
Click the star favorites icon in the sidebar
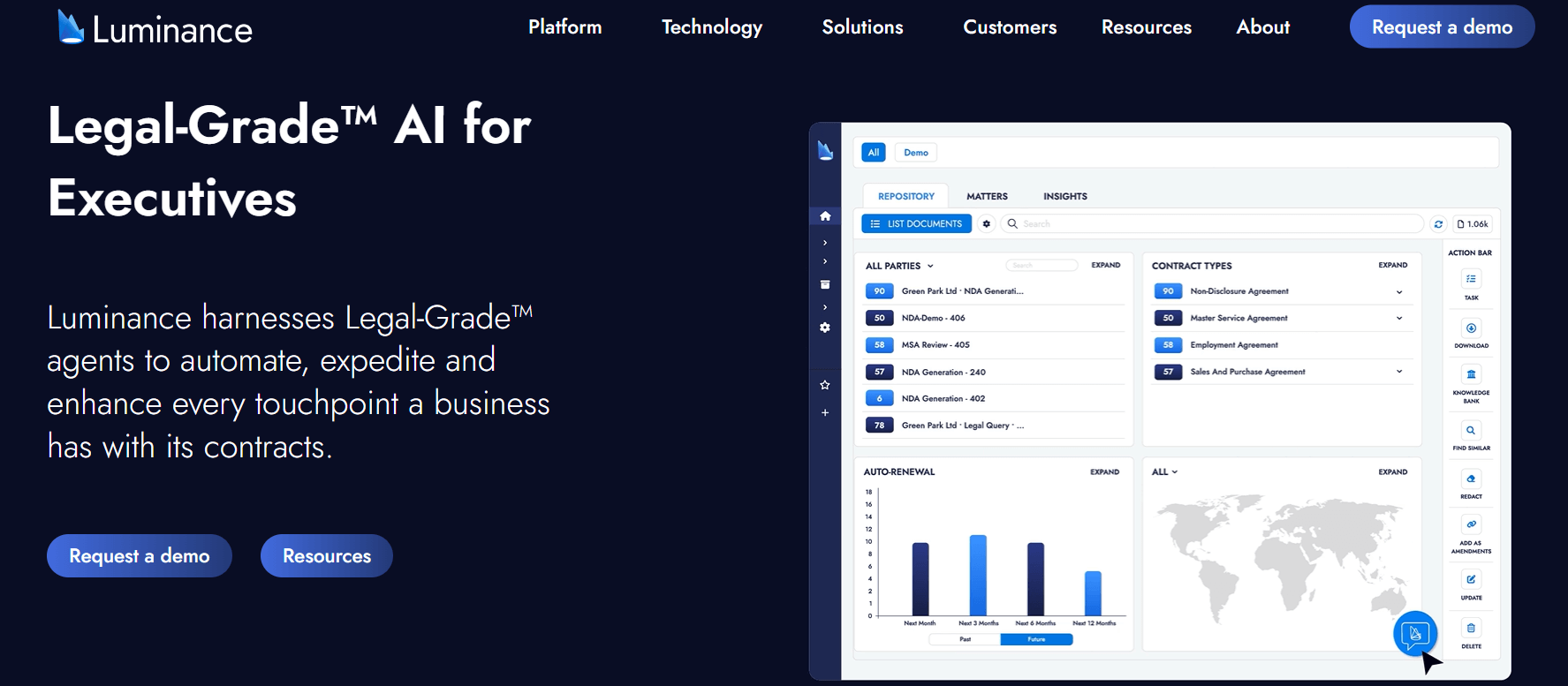tap(825, 385)
